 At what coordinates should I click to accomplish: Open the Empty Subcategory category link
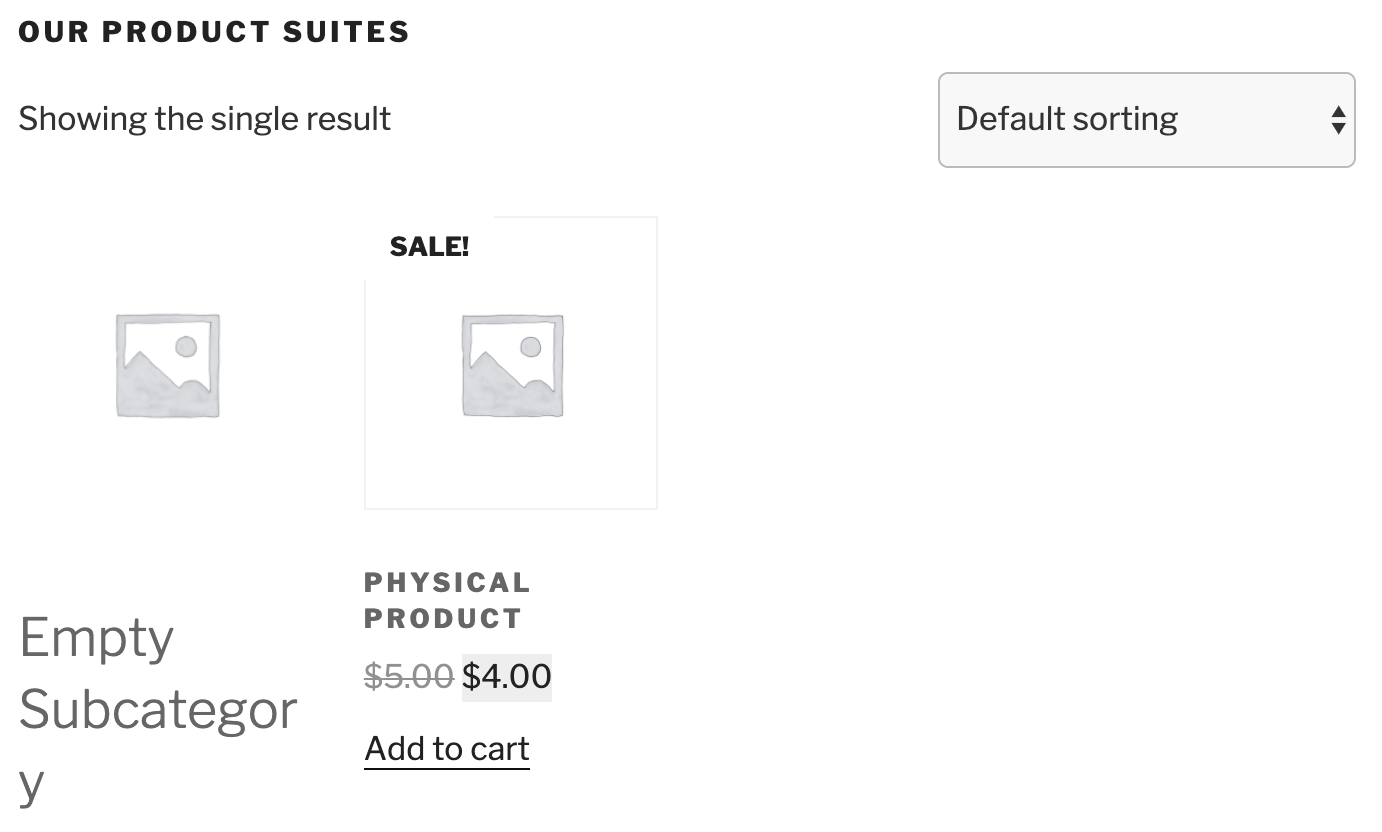(x=158, y=708)
